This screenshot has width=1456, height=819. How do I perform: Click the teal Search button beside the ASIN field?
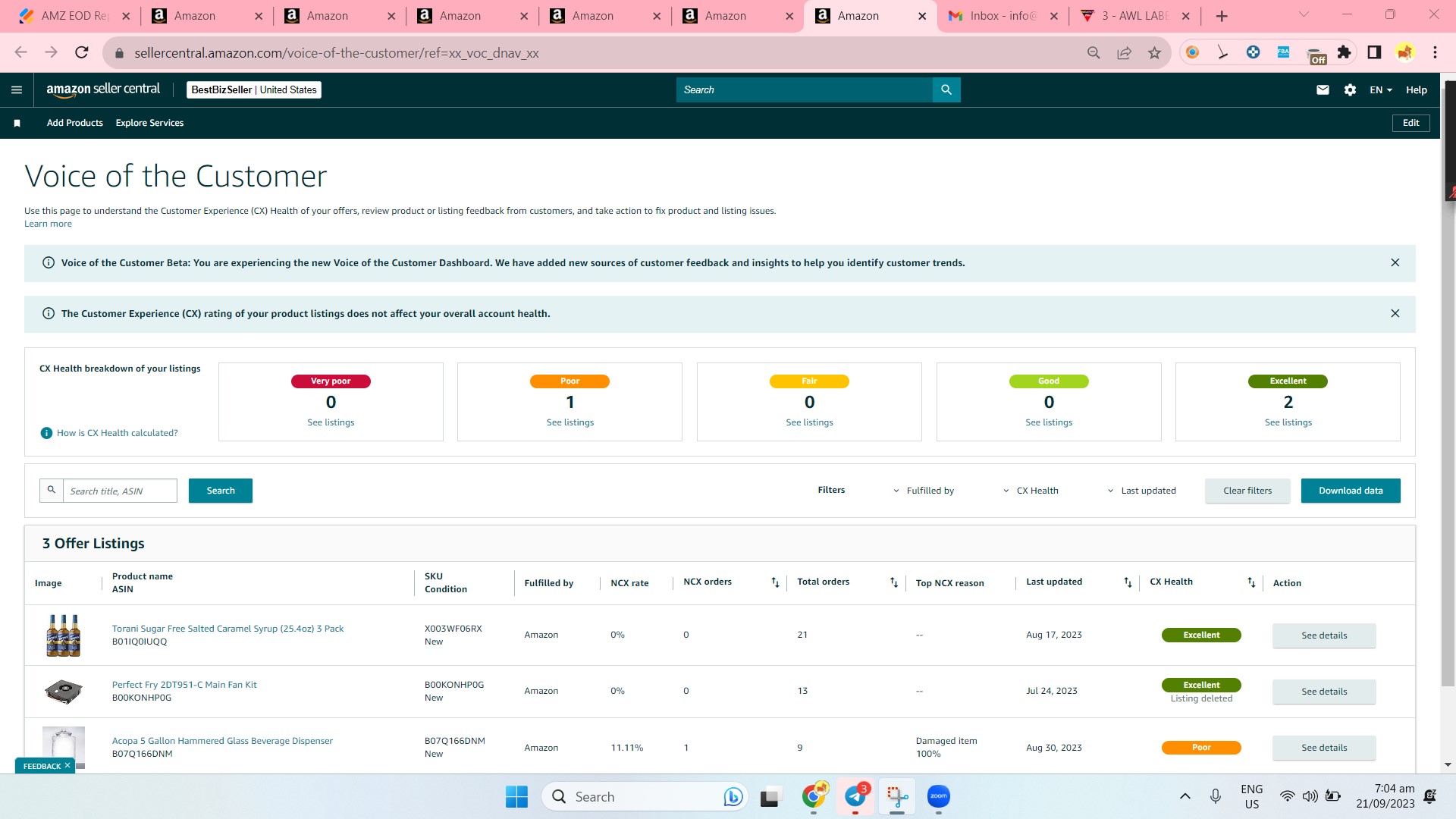(221, 491)
